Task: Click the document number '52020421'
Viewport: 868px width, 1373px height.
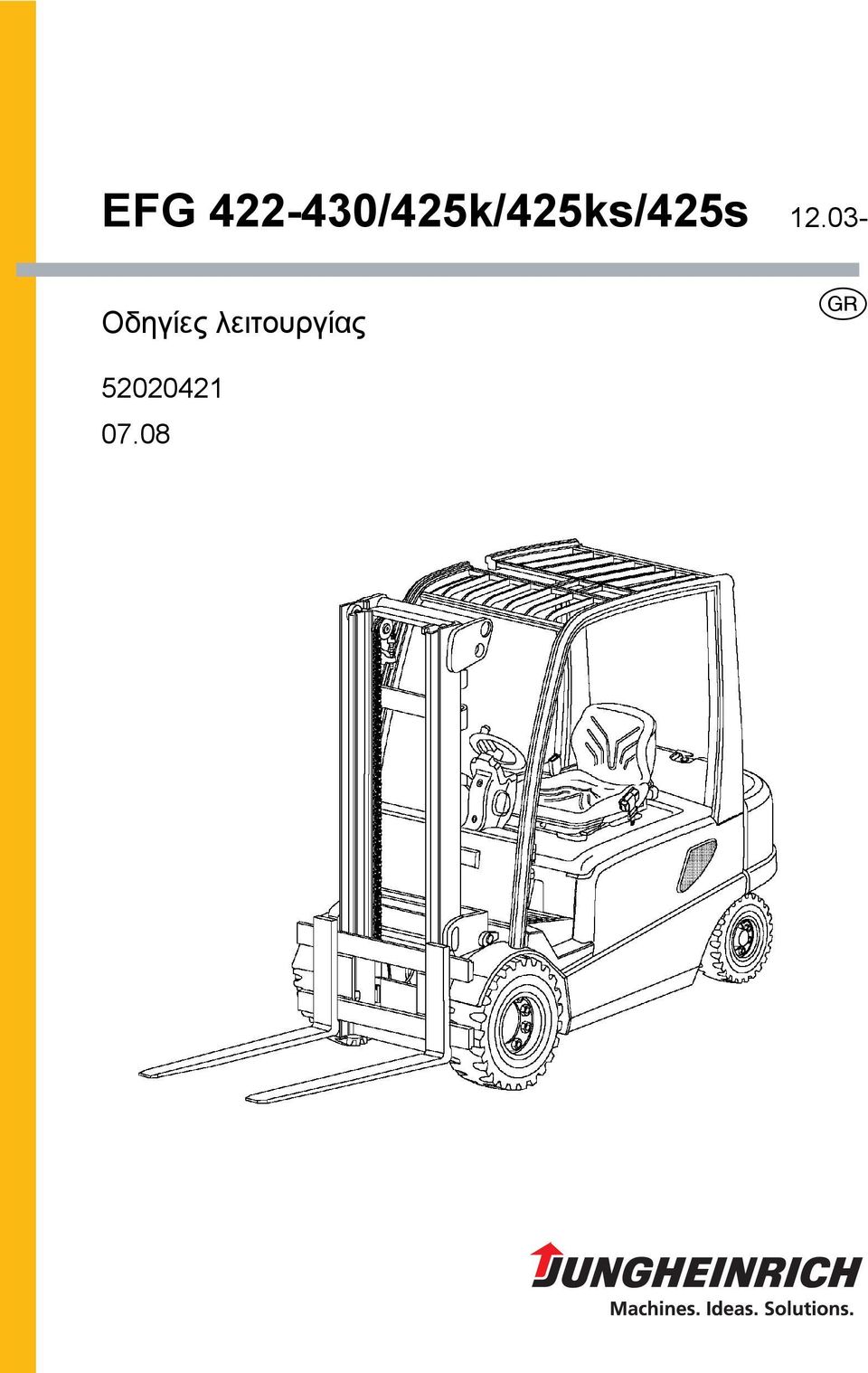Action: tap(162, 388)
